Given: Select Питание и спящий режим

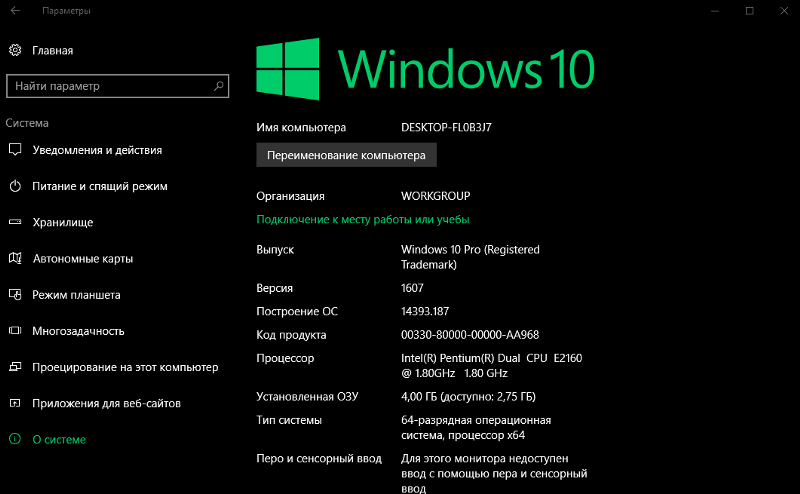Looking at the screenshot, I should pos(99,186).
